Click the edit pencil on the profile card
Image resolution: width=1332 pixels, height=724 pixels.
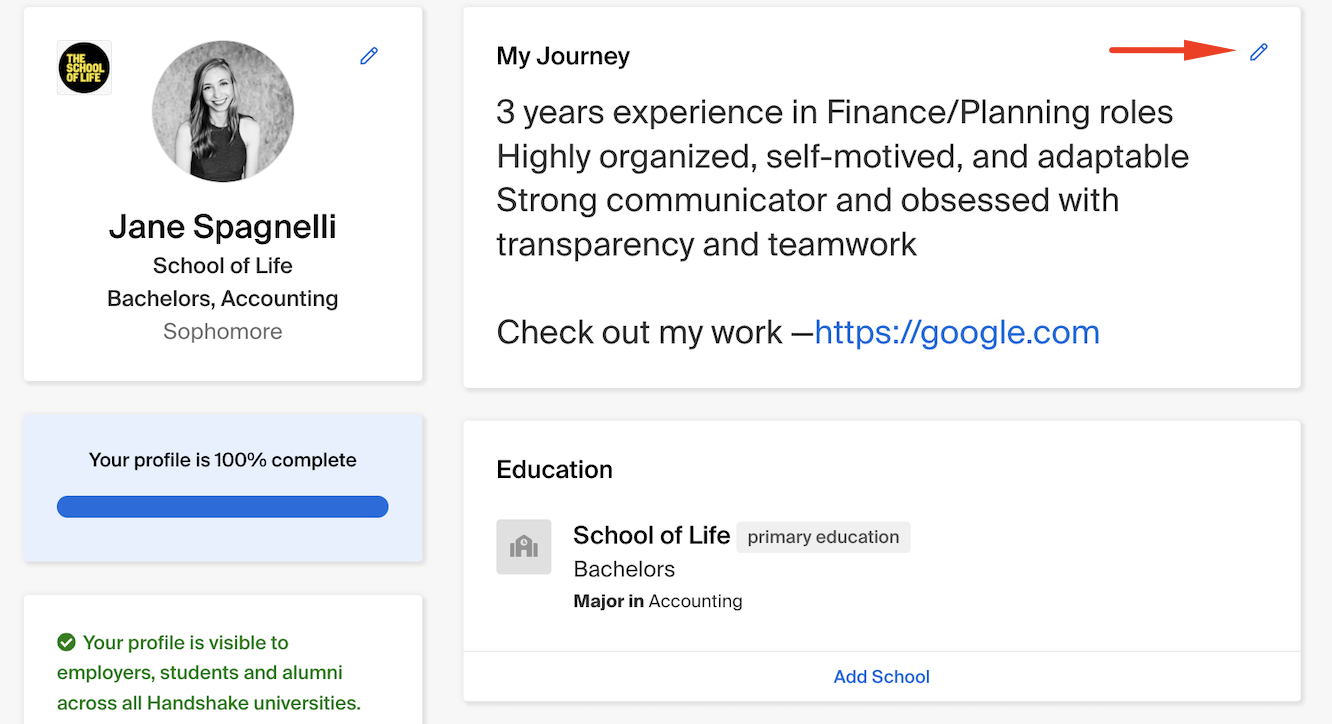click(x=368, y=56)
